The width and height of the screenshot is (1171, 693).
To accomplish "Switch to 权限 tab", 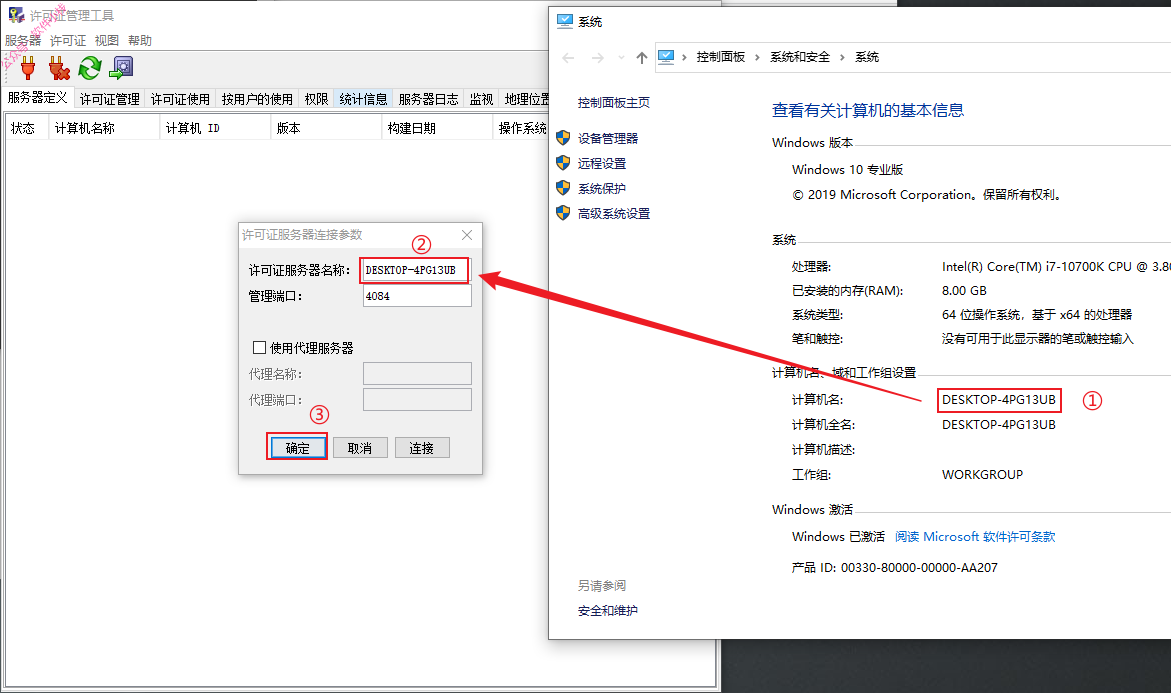I will pyautogui.click(x=316, y=99).
